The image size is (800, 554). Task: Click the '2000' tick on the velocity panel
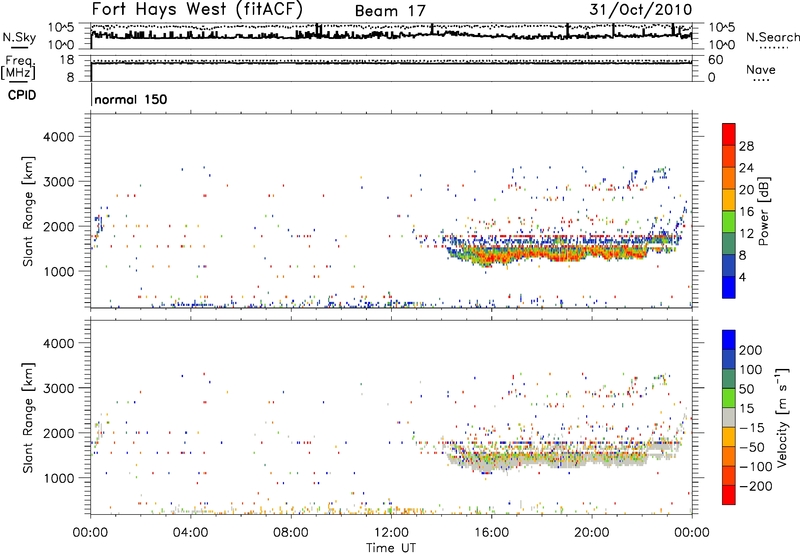tap(59, 433)
